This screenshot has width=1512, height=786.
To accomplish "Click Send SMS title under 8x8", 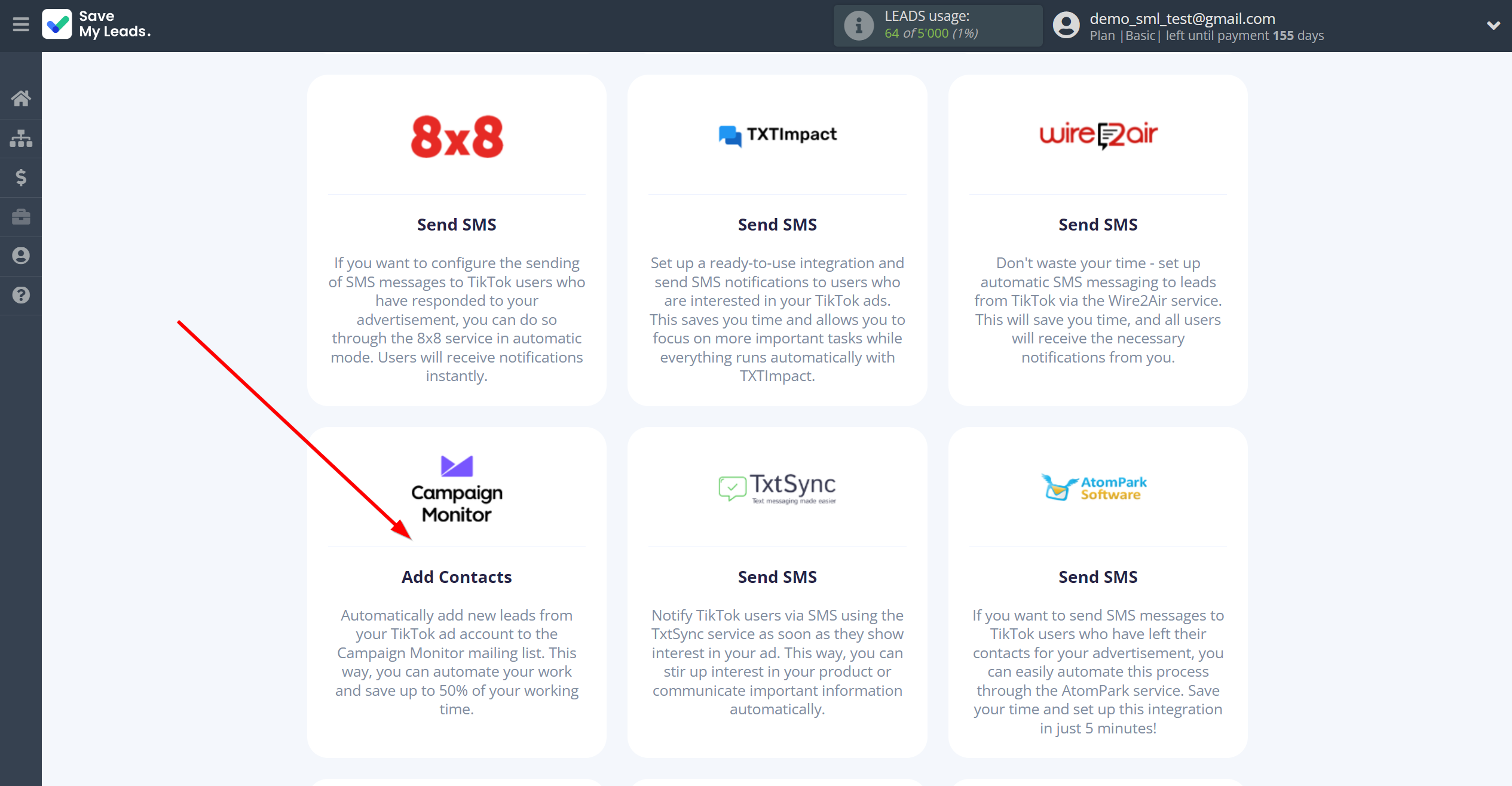I will (457, 225).
